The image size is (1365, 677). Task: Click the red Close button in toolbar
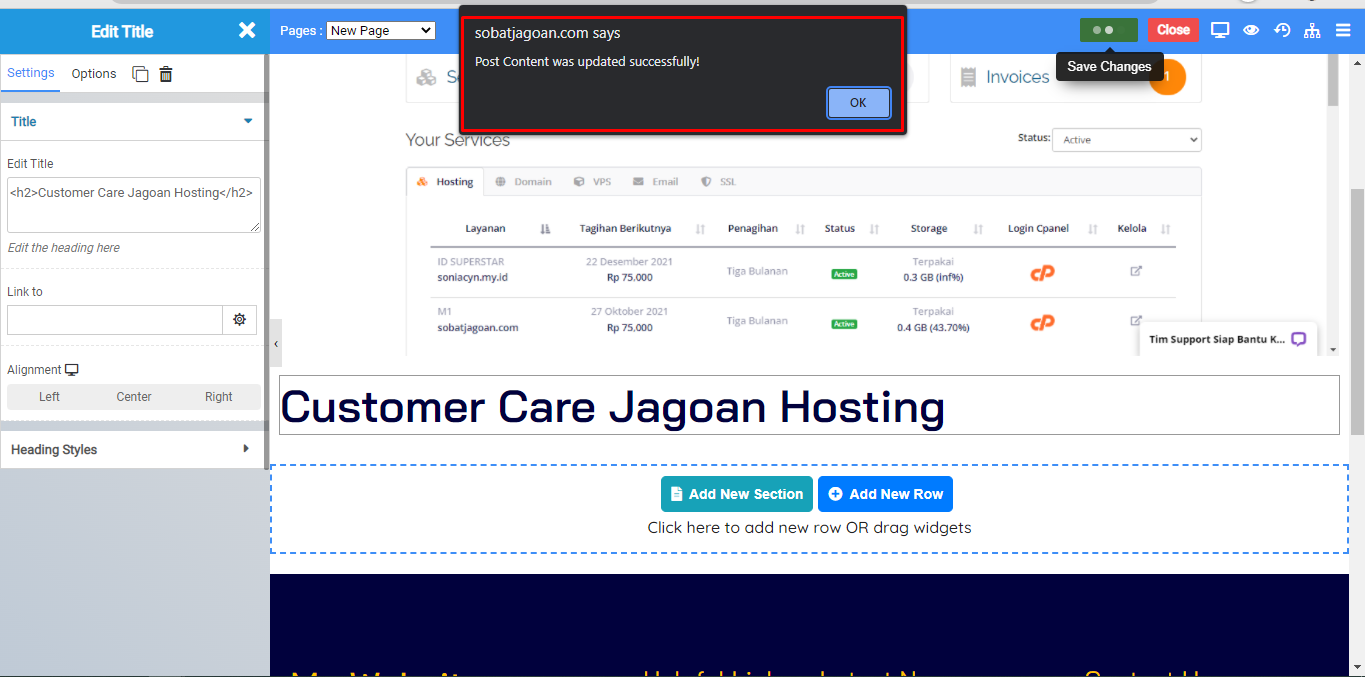point(1173,30)
